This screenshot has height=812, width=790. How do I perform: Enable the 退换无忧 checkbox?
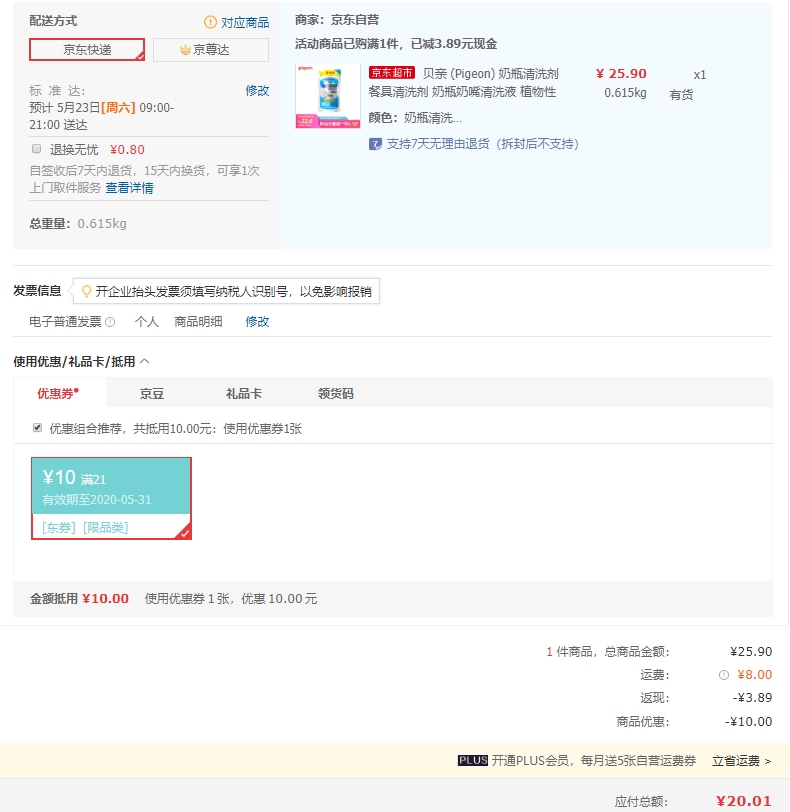point(36,149)
